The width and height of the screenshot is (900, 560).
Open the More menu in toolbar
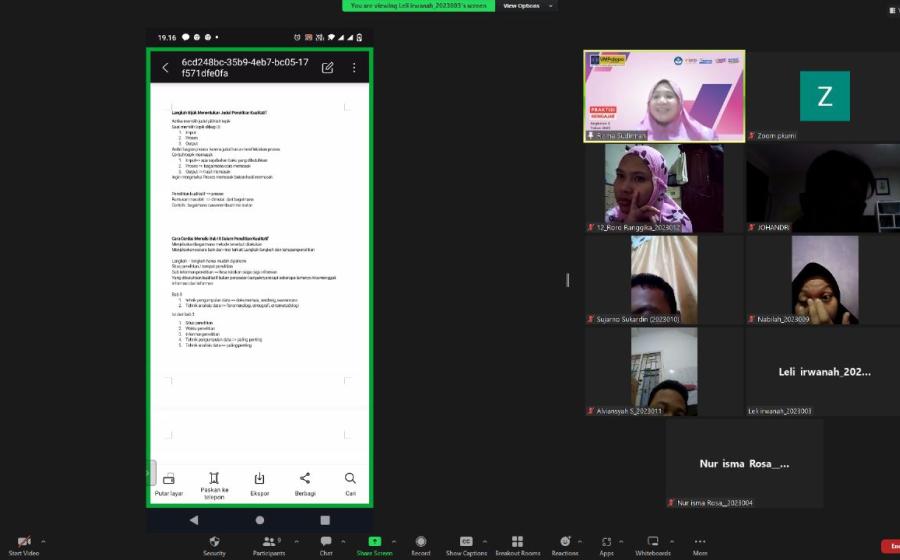pos(700,544)
